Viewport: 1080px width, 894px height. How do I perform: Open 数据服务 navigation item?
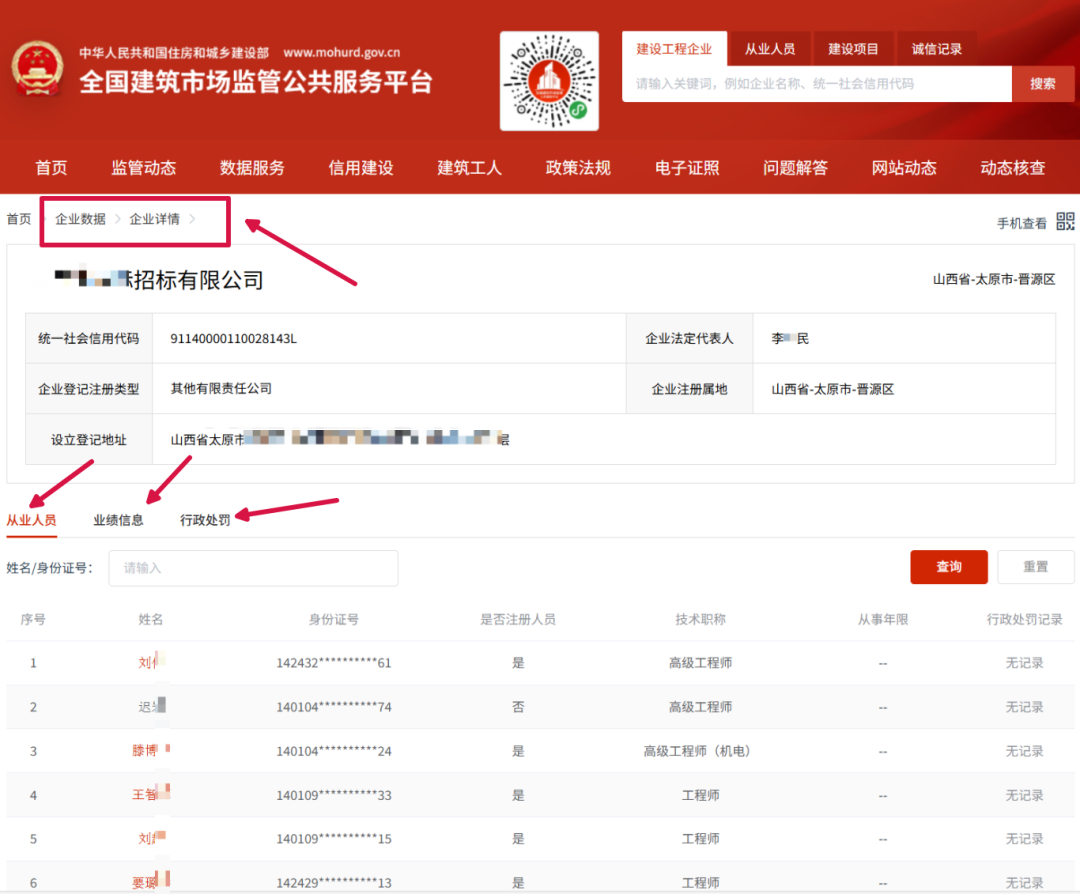(252, 167)
